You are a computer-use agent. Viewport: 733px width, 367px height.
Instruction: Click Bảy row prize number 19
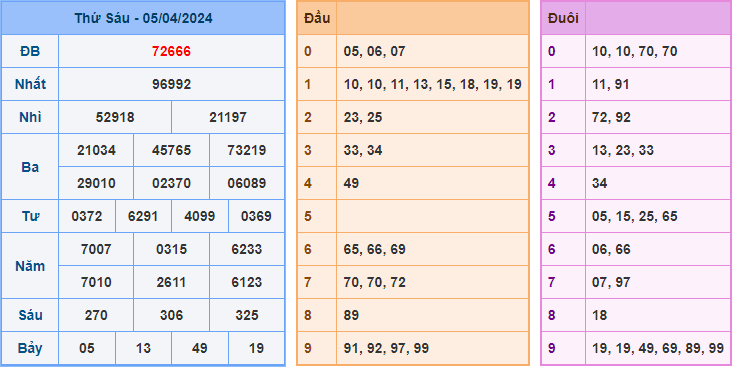click(x=256, y=349)
